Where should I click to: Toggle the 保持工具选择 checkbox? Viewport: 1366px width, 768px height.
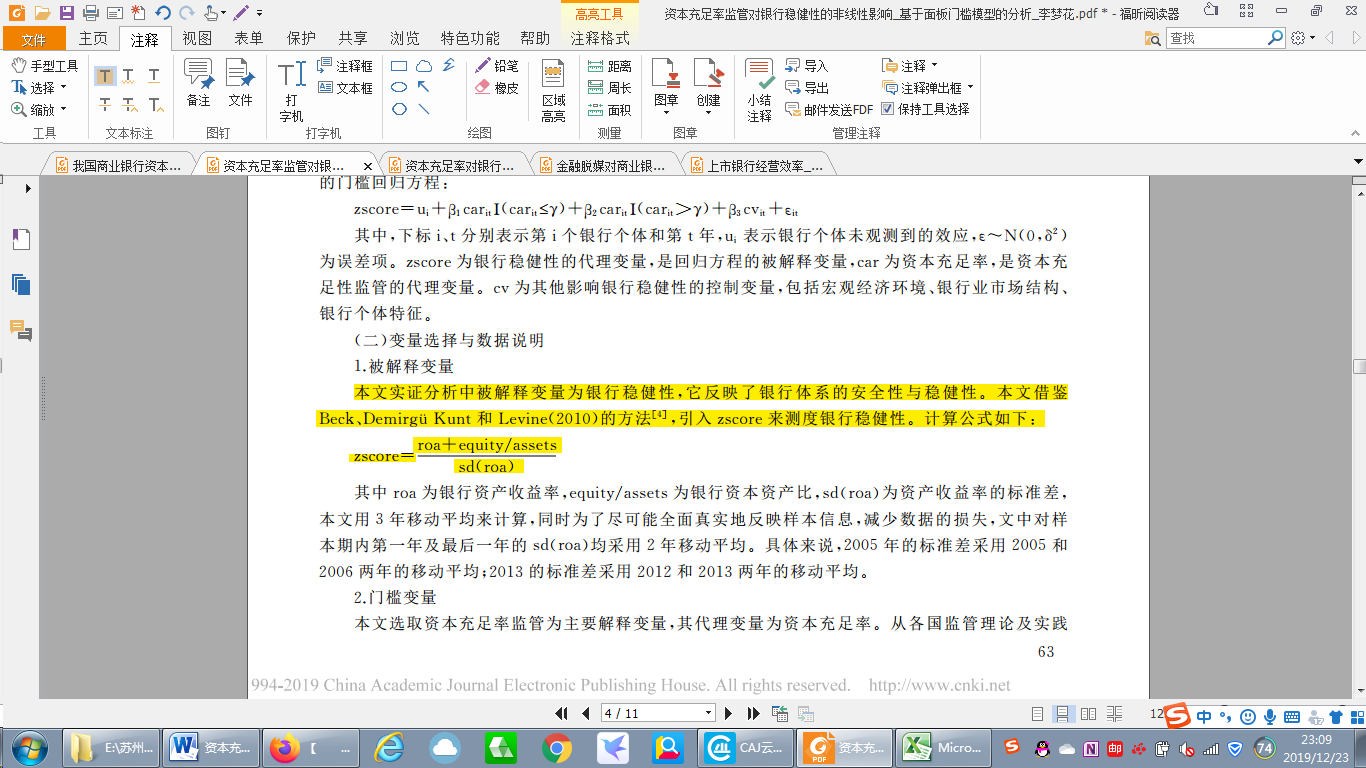click(887, 110)
